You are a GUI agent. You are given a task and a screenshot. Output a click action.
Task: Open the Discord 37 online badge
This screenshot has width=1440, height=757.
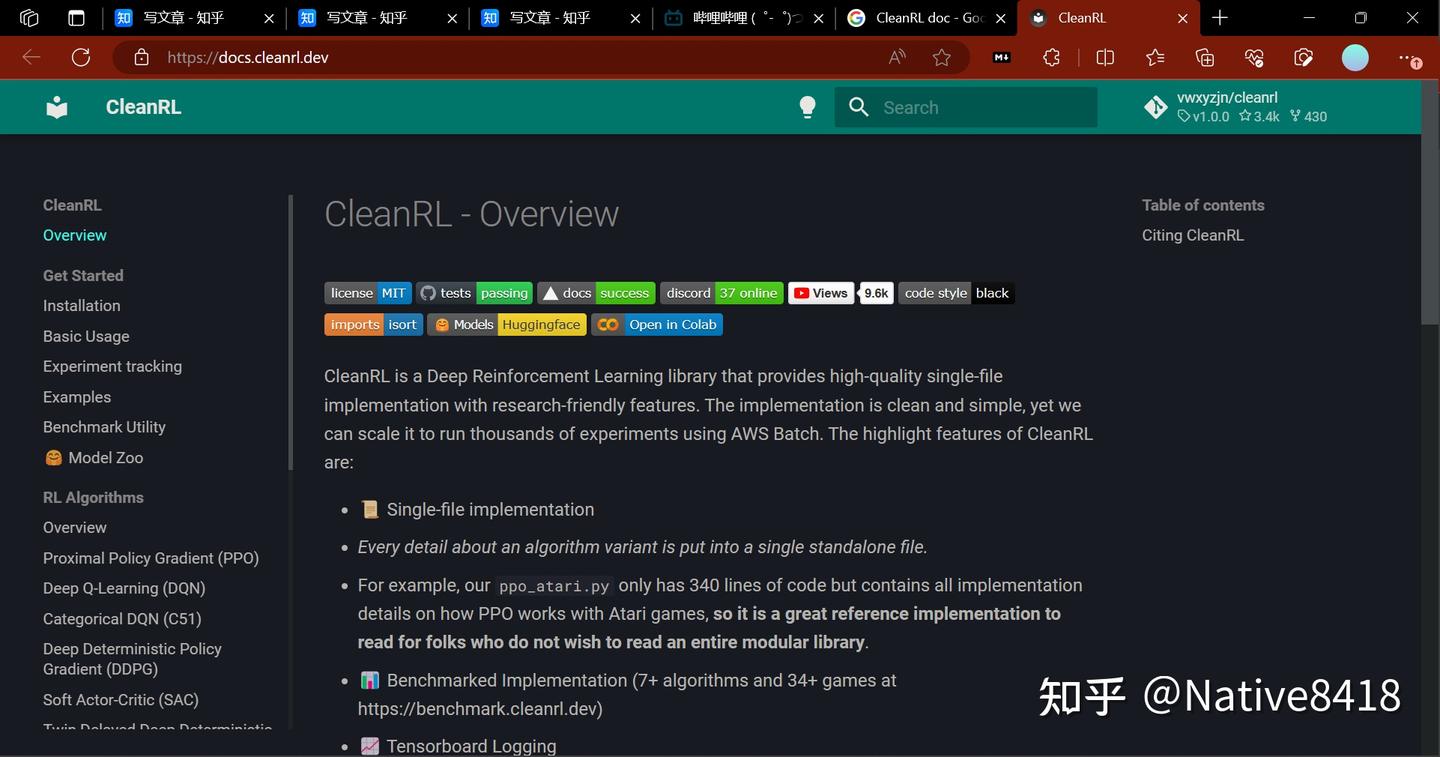[721, 293]
